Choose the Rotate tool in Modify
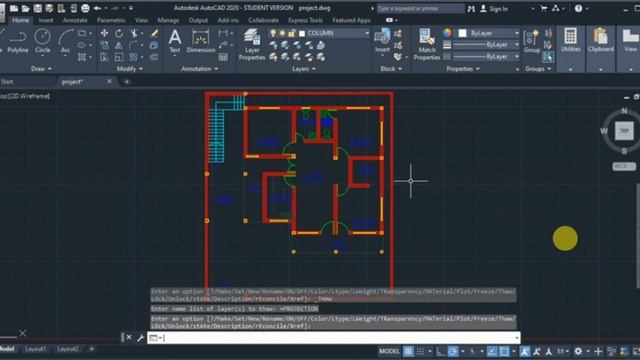The height and width of the screenshot is (360, 640). pyautogui.click(x=119, y=33)
